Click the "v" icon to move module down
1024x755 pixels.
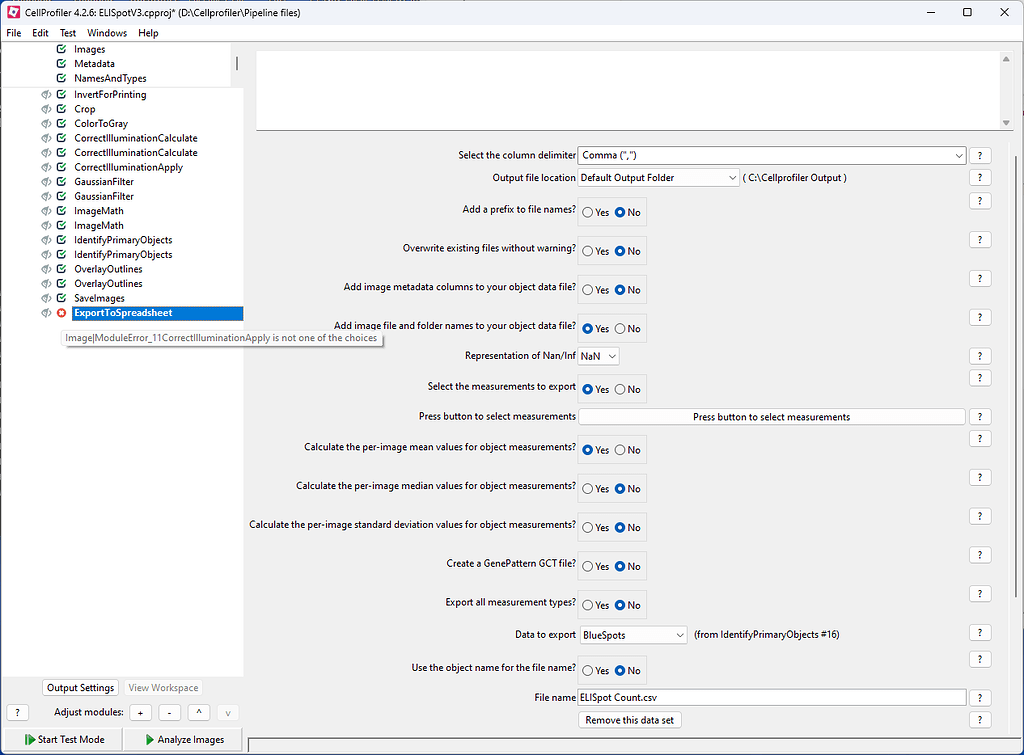[227, 712]
